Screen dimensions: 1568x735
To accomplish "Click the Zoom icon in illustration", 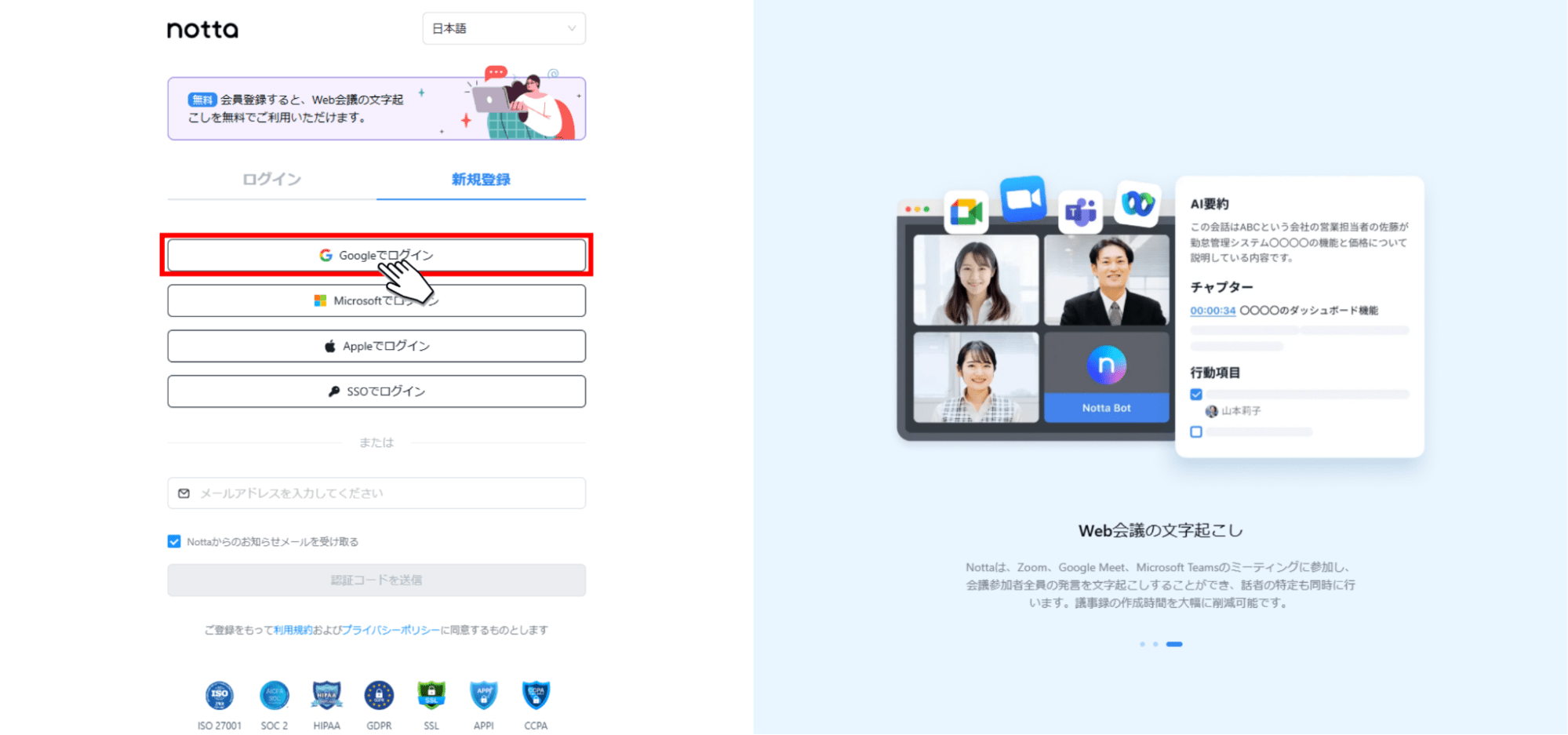I will 1024,199.
